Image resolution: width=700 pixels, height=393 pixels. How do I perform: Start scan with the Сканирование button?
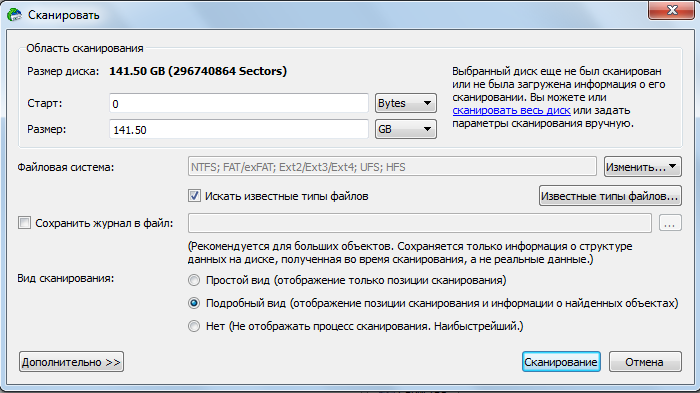click(x=561, y=362)
